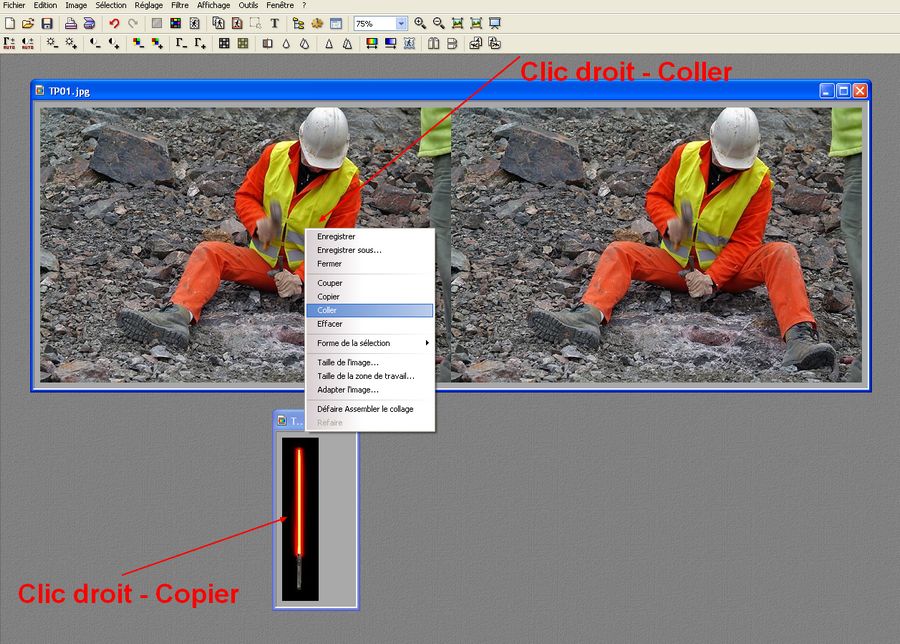This screenshot has width=900, height=644.
Task: Choose Copier in the context menu
Action: click(x=329, y=297)
